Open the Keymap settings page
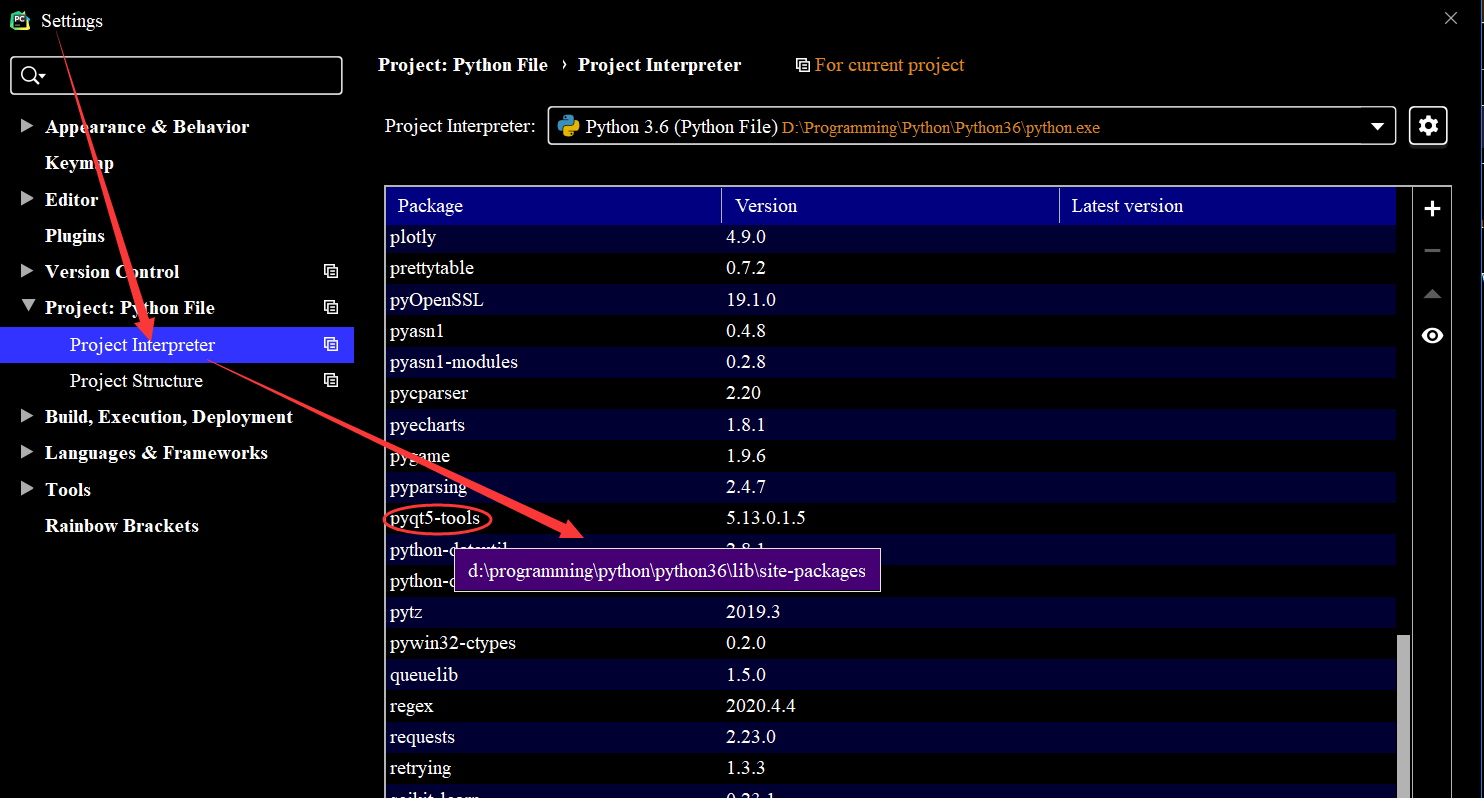 [x=79, y=163]
